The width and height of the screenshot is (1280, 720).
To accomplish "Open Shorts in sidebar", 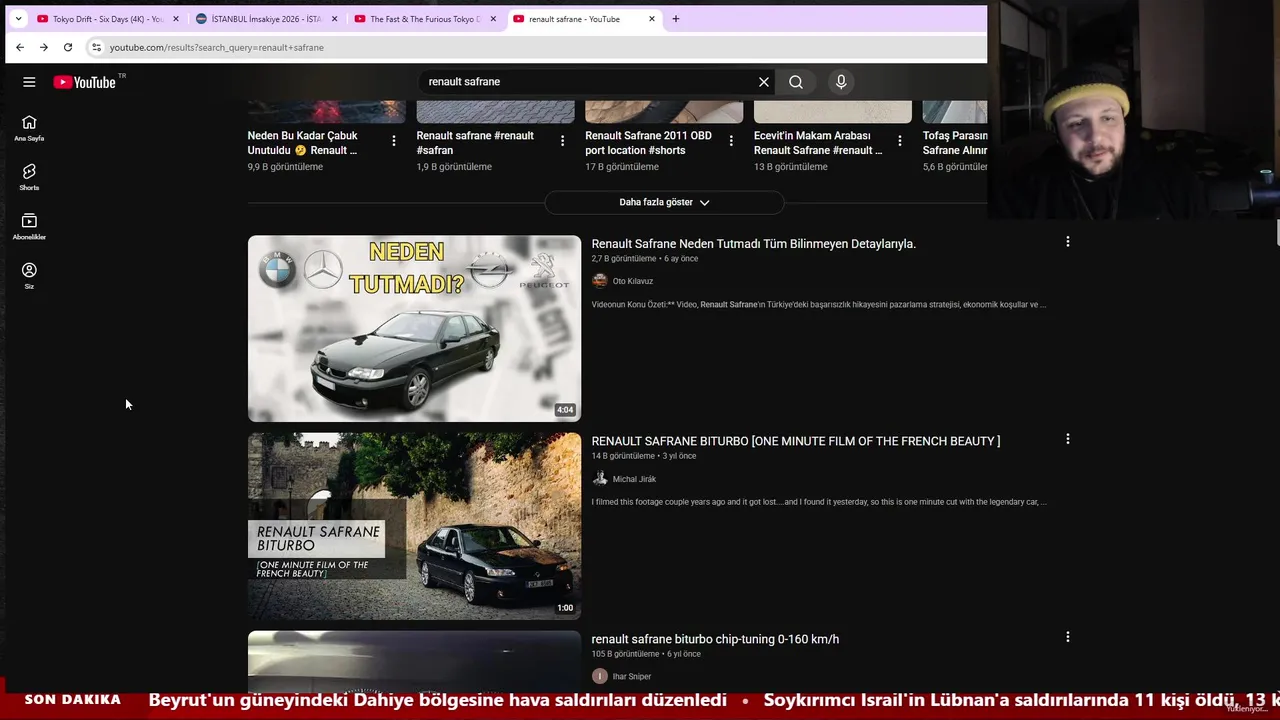I will [29, 177].
